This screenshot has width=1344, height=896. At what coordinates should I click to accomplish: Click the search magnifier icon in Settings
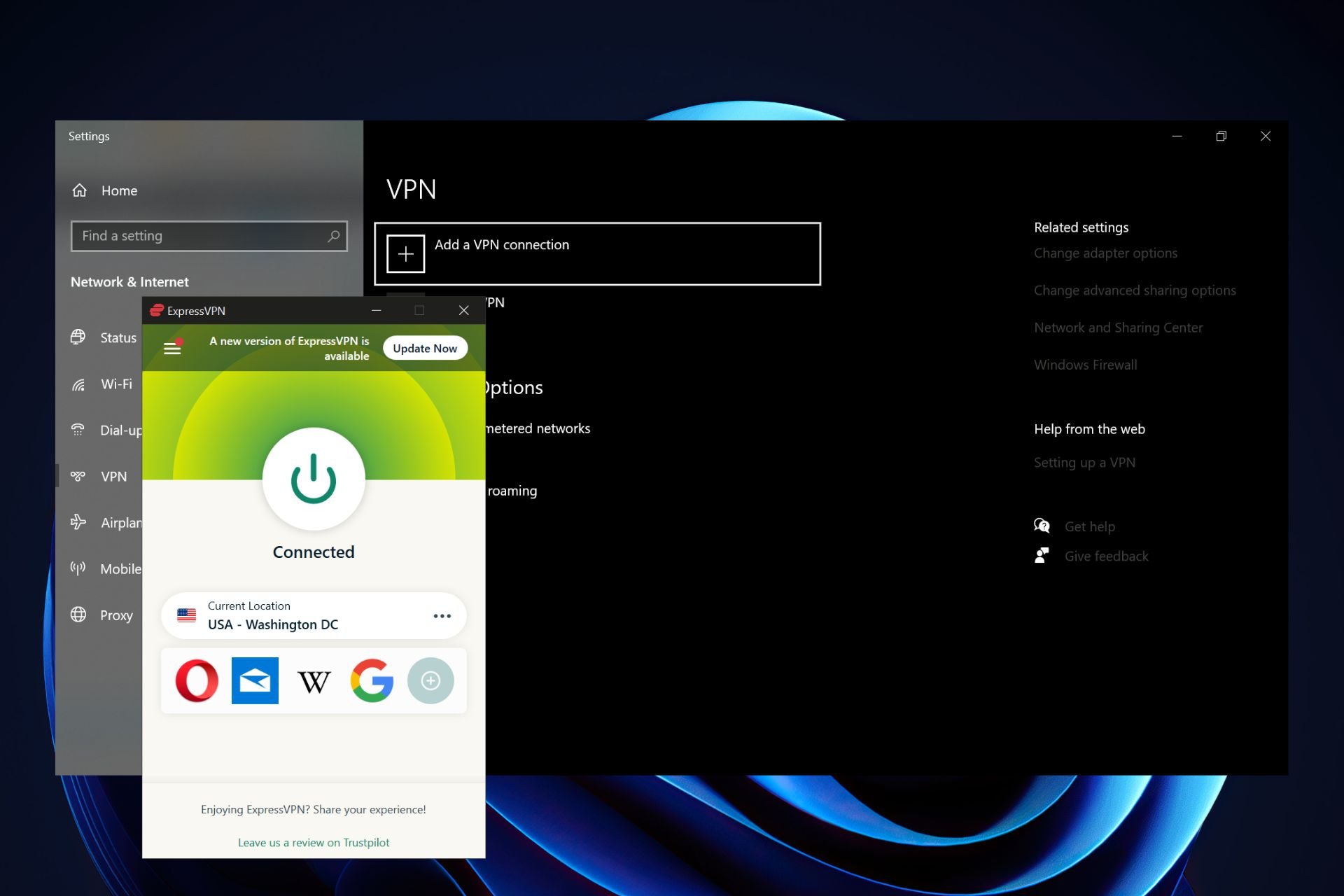tap(334, 236)
